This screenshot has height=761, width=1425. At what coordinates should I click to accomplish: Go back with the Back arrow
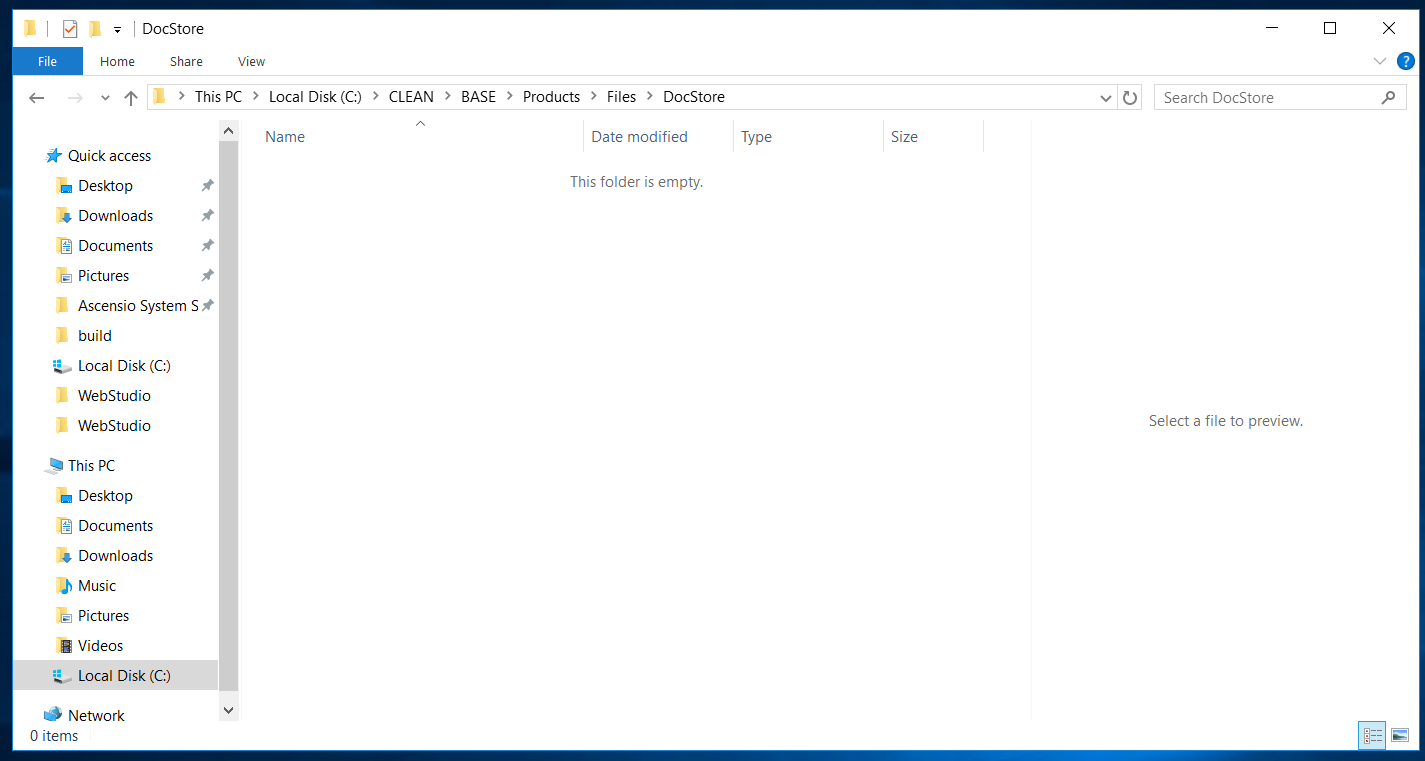[x=37, y=97]
